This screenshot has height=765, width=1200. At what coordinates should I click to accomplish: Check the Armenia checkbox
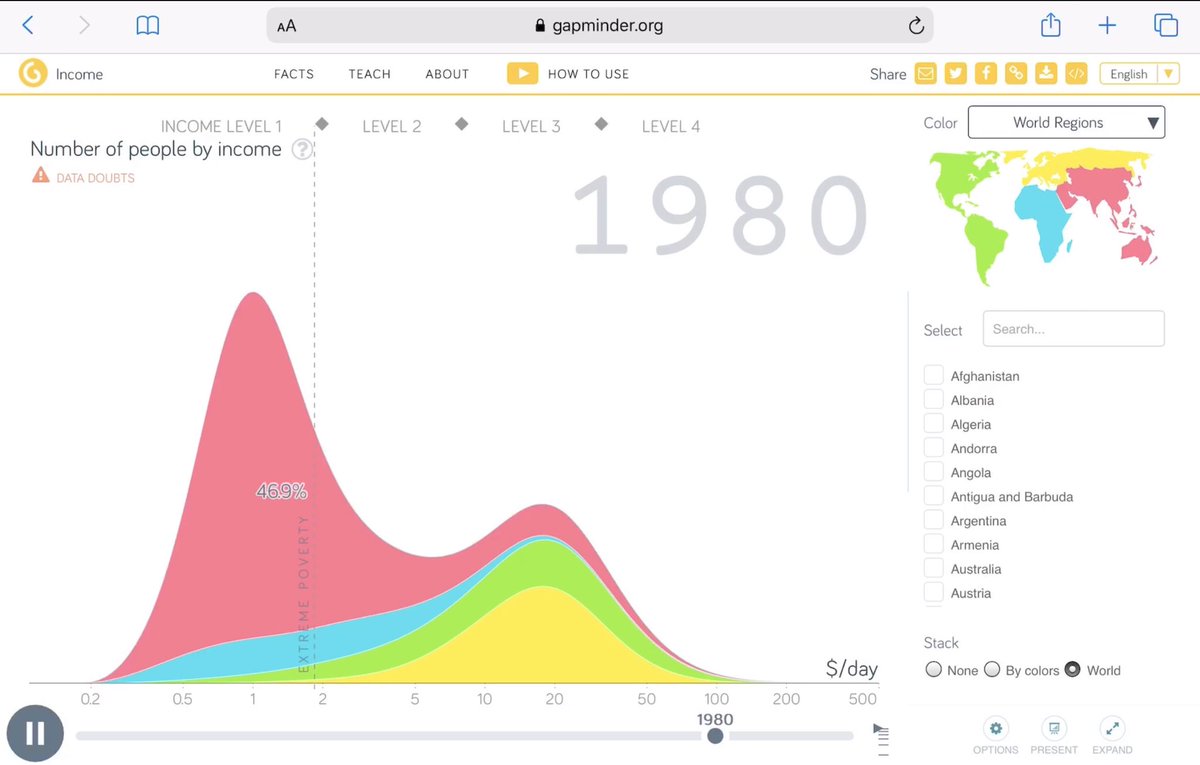(x=933, y=544)
